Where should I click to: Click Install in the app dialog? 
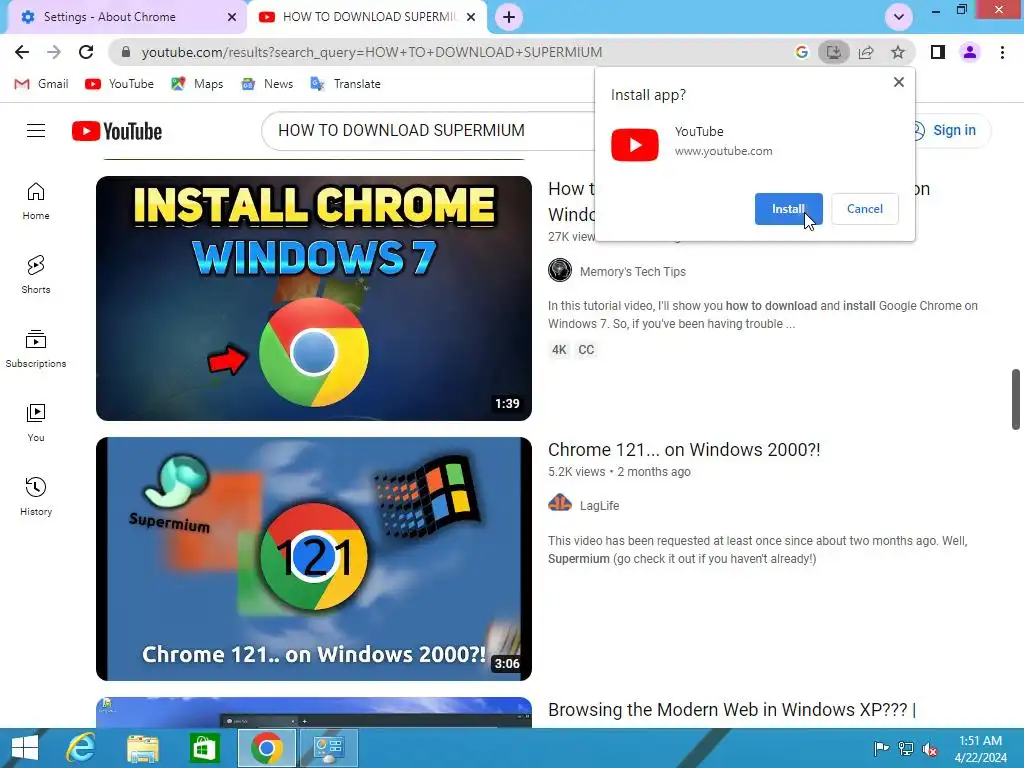[x=788, y=209]
